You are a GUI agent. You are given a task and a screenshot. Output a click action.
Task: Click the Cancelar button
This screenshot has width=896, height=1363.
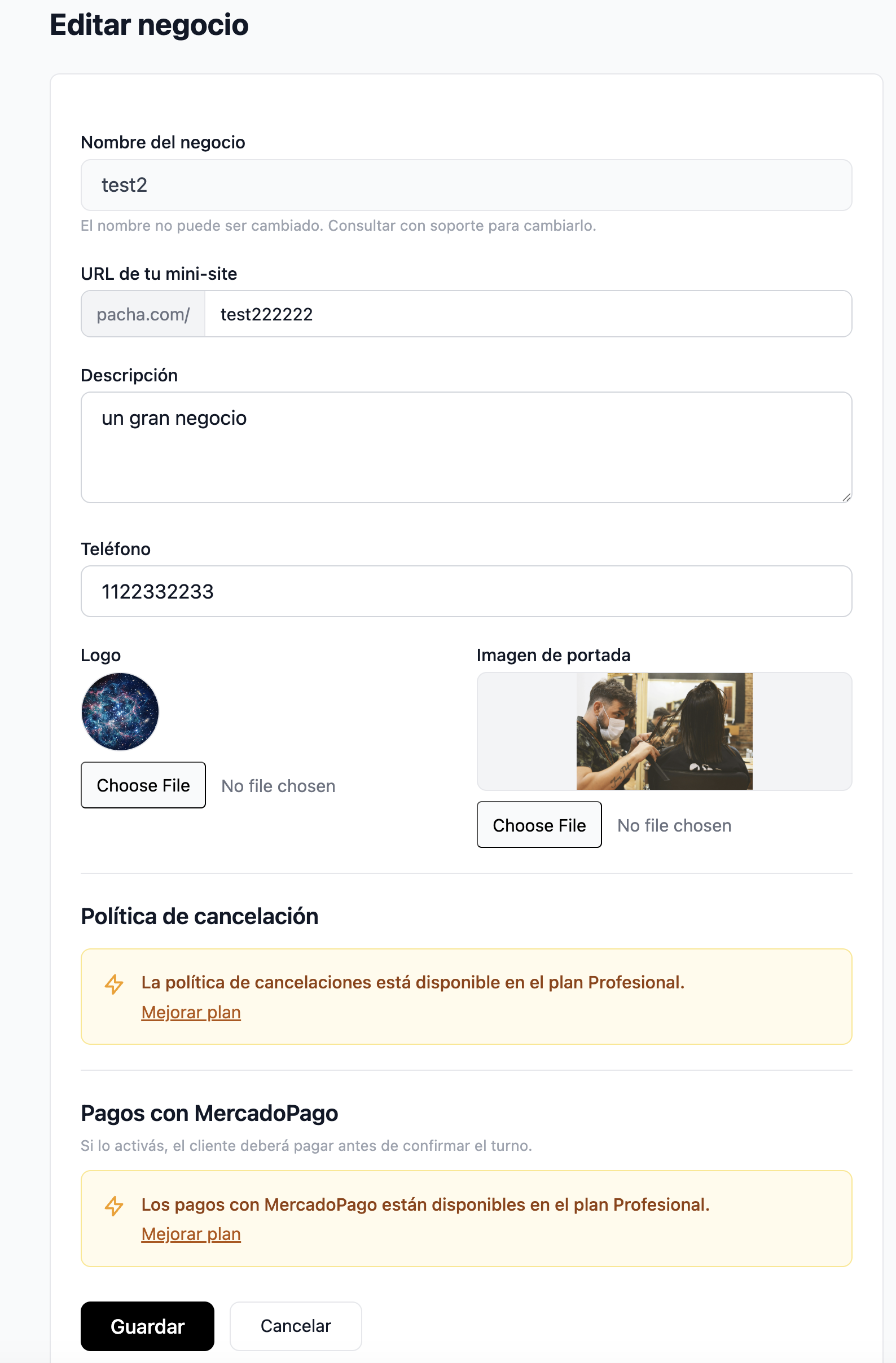click(296, 1326)
